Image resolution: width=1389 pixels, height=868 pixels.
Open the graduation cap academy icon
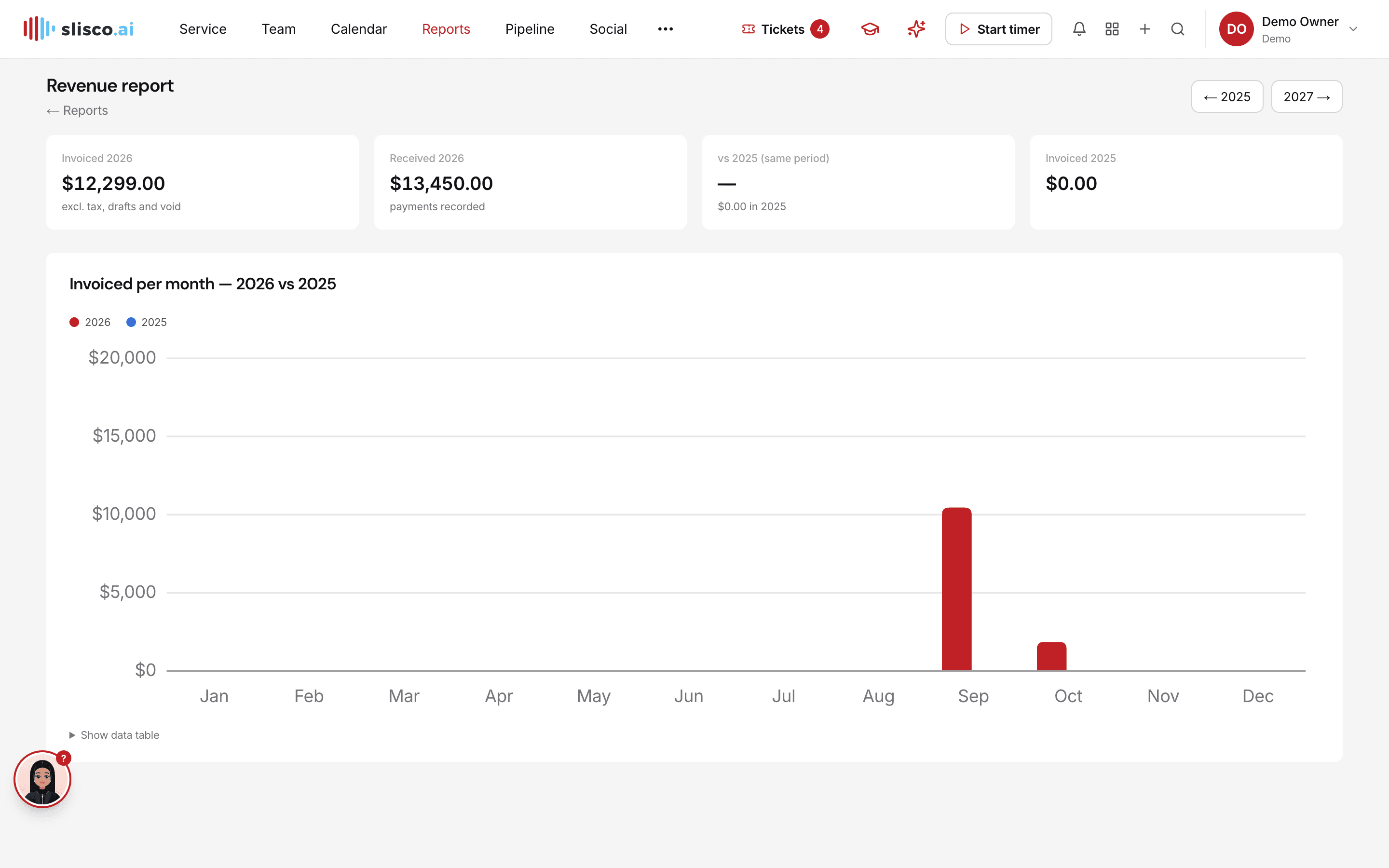[870, 29]
